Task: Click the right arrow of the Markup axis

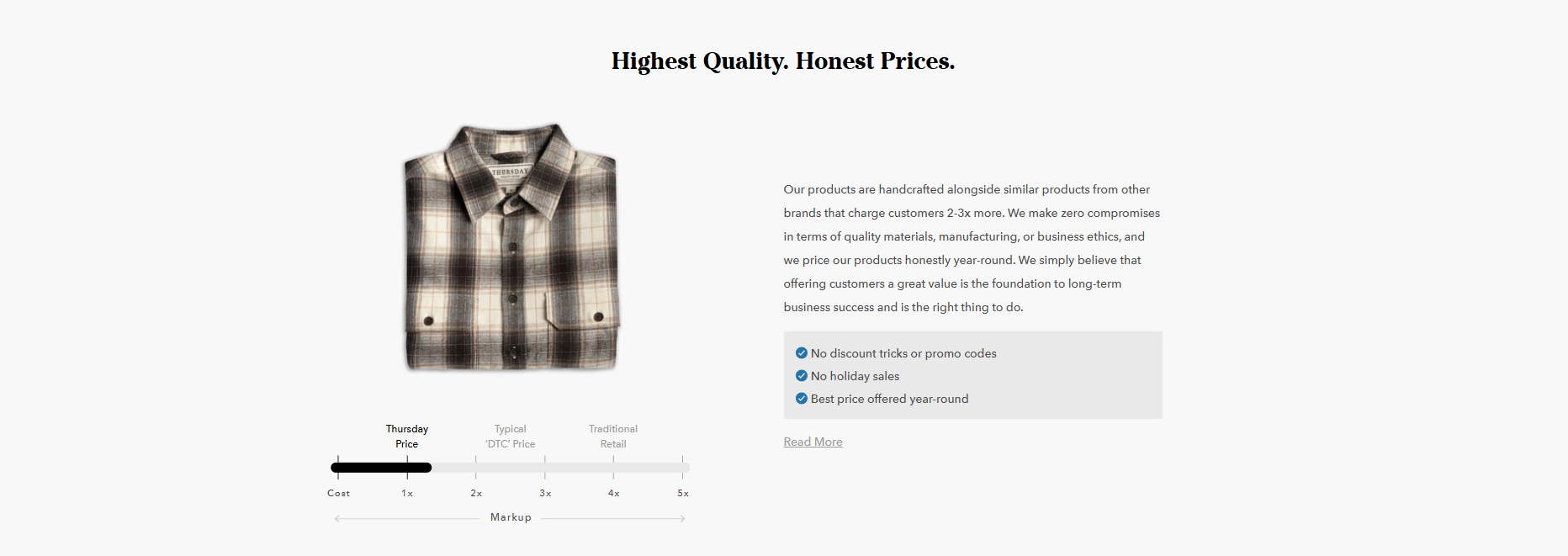Action: pyautogui.click(x=681, y=519)
